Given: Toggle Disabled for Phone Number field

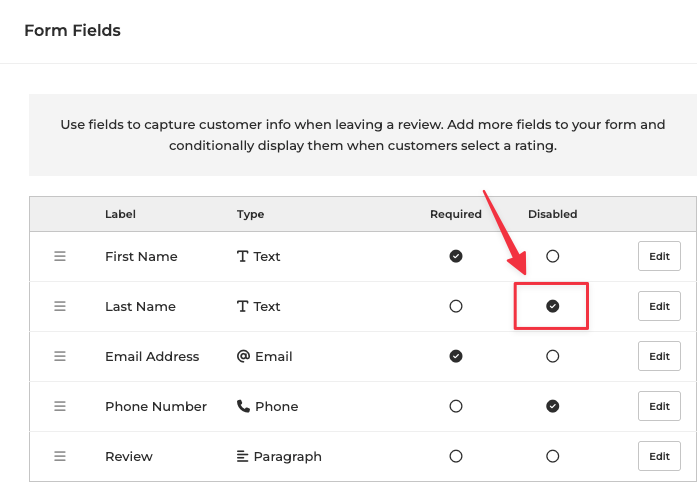Looking at the screenshot, I should [552, 406].
